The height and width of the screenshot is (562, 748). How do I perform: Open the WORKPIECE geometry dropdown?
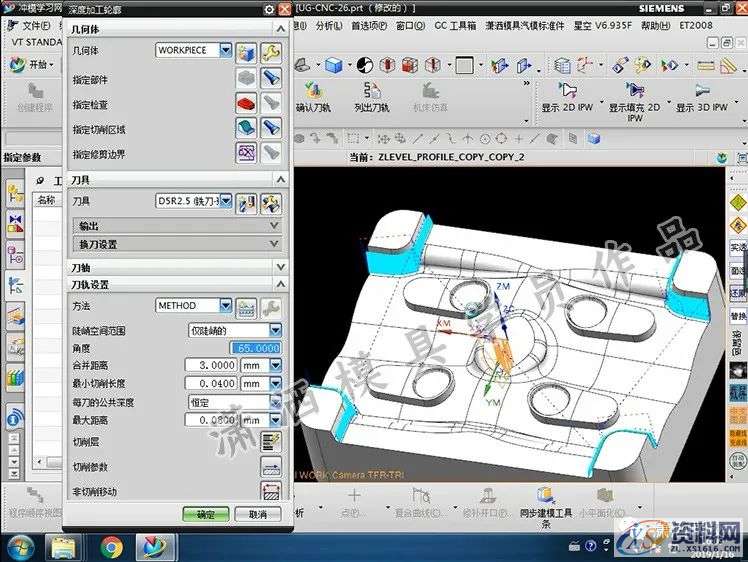(x=226, y=50)
